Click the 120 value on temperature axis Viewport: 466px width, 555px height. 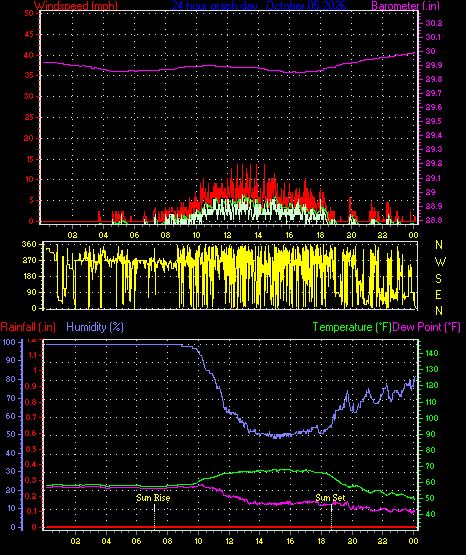pos(432,385)
